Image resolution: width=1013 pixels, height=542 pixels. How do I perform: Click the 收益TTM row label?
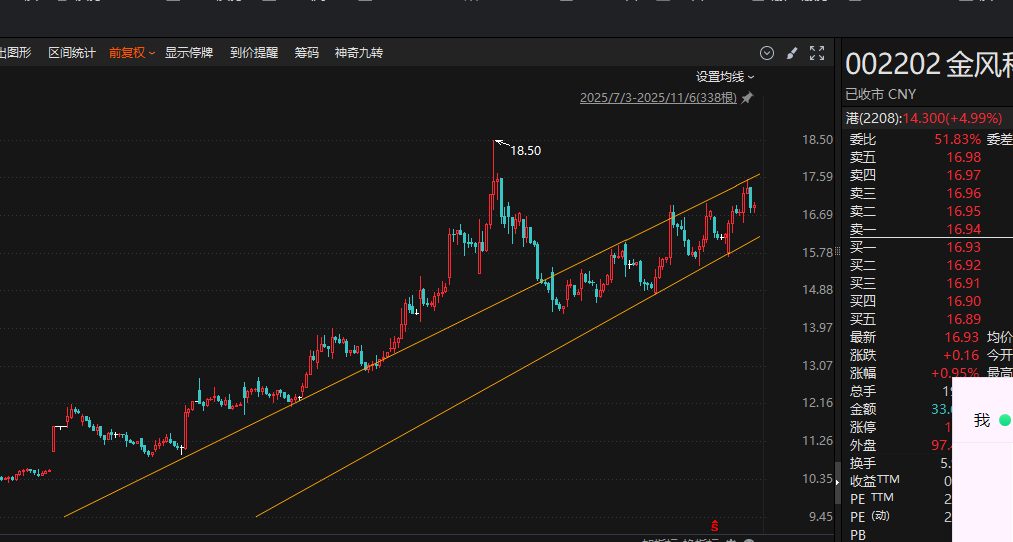(875, 481)
